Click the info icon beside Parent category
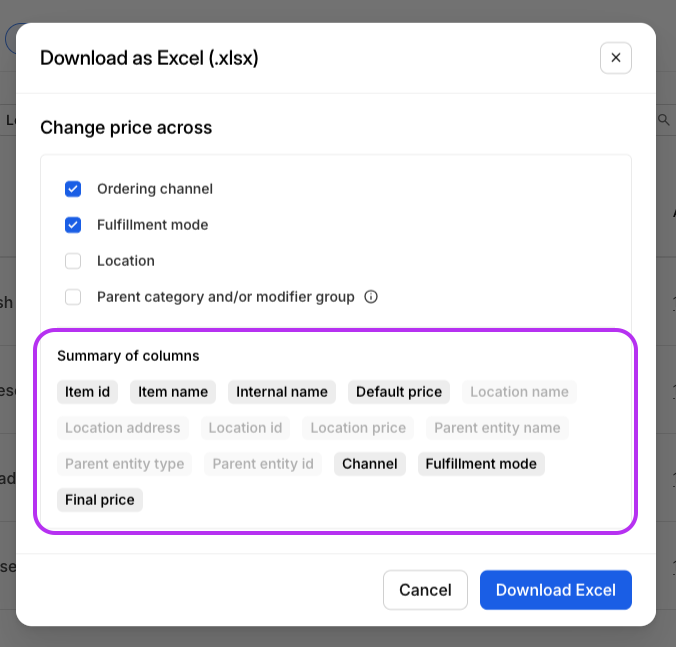676x647 pixels. [x=371, y=297]
